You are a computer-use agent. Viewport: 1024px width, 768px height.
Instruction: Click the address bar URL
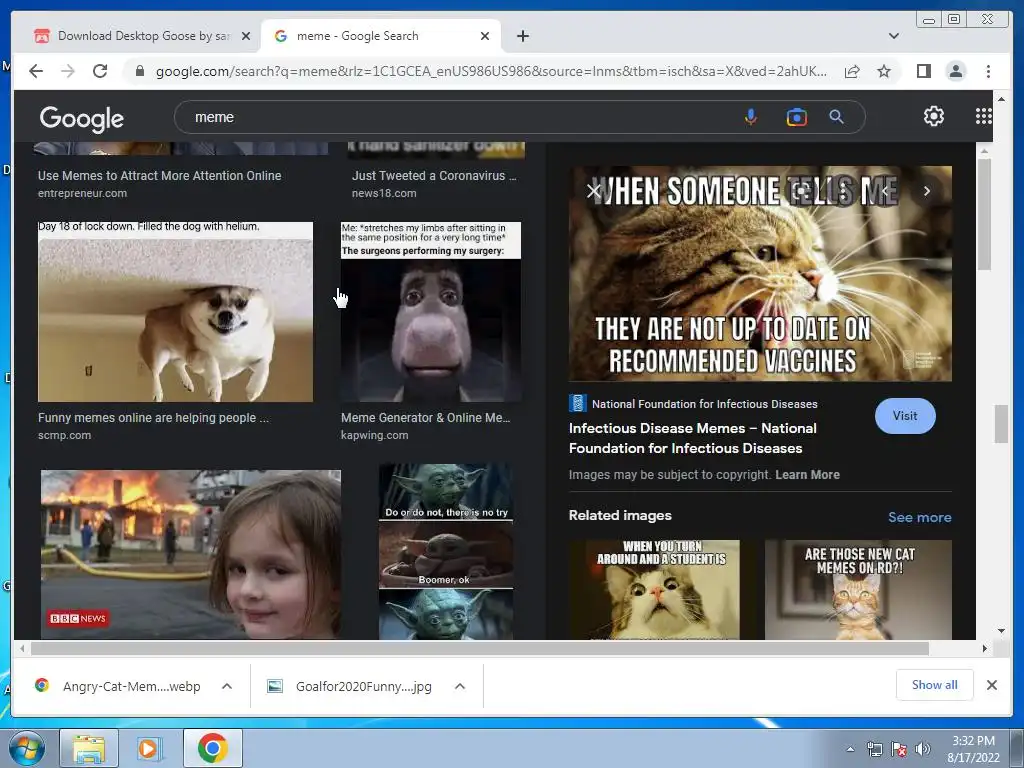(x=491, y=71)
